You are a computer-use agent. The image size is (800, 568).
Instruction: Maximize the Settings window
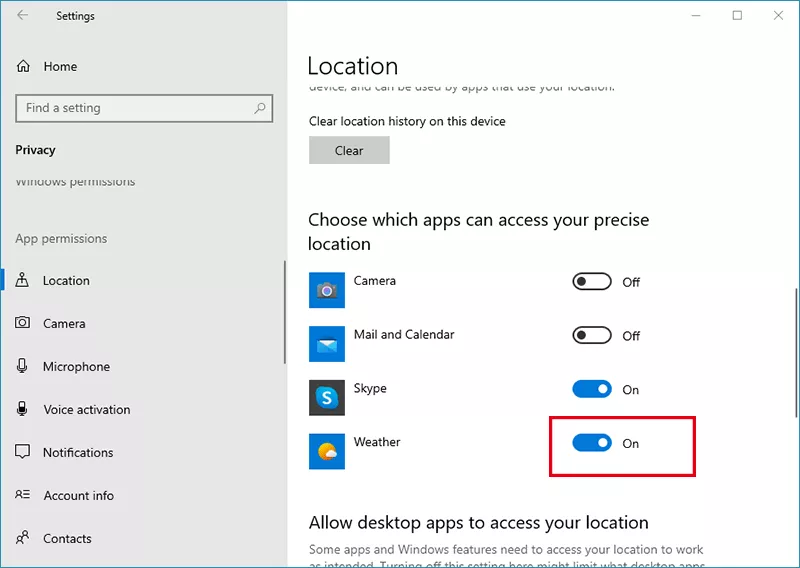tap(737, 15)
